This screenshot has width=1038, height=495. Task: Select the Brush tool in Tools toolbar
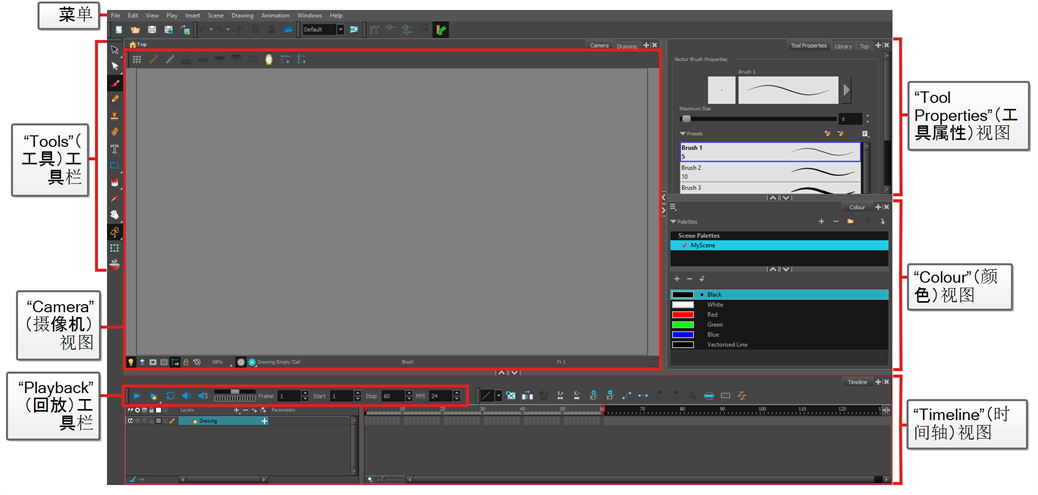pos(116,82)
